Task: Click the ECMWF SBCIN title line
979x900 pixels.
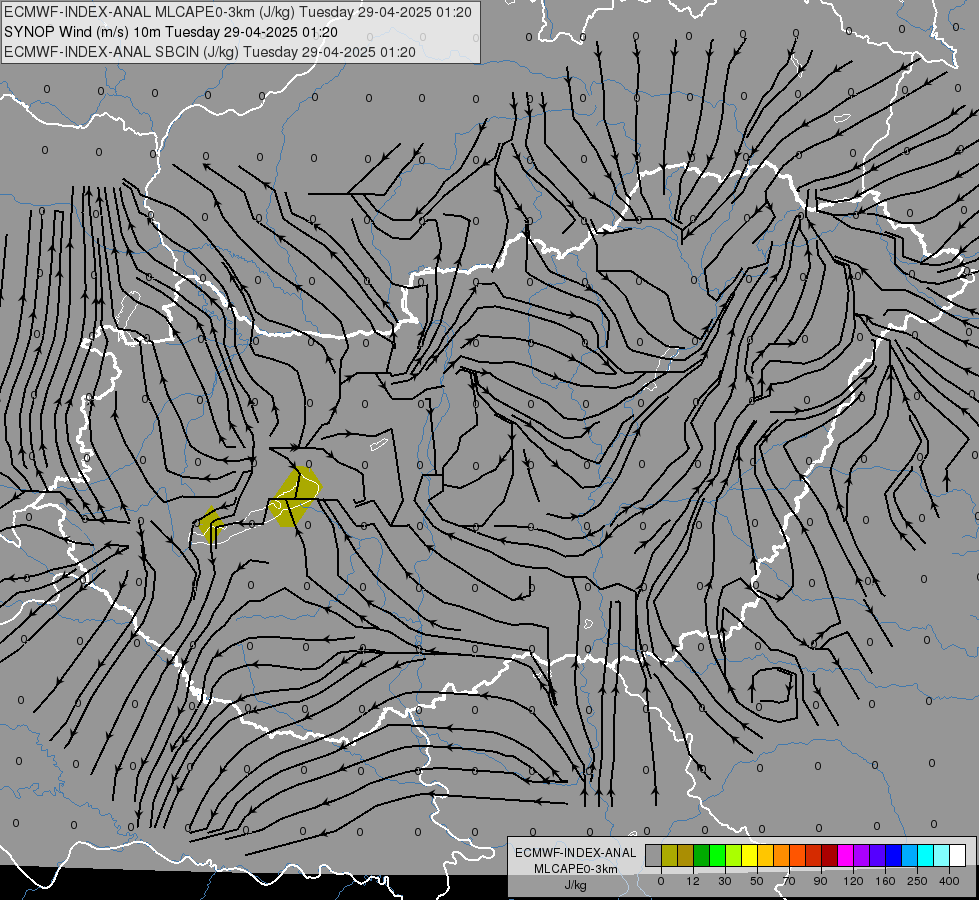Action: (x=209, y=52)
